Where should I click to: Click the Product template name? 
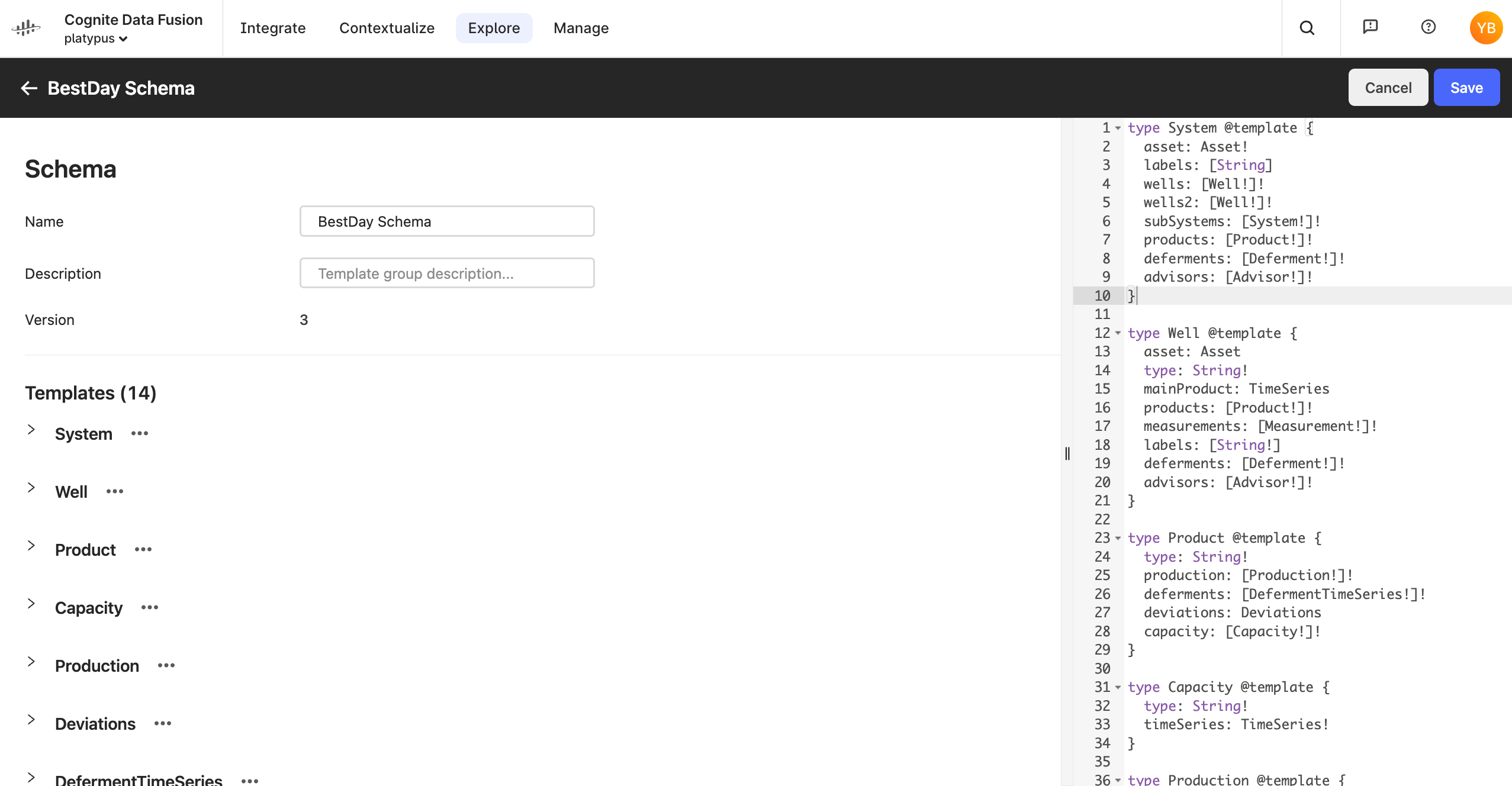85,550
